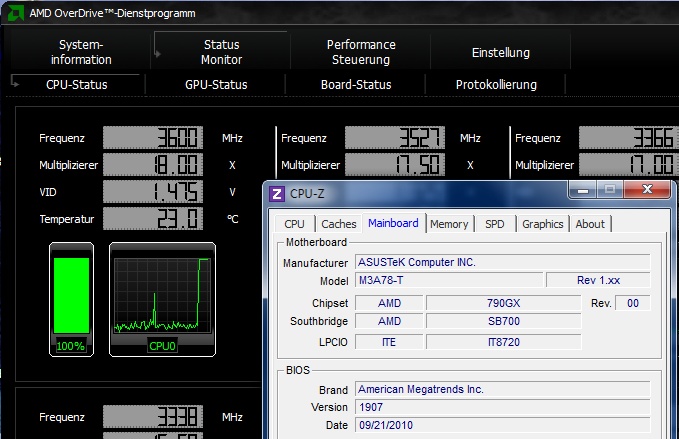Click the AMD OverDrive-Dienstprogramm window title
The width and height of the screenshot is (679, 439).
pyautogui.click(x=113, y=13)
